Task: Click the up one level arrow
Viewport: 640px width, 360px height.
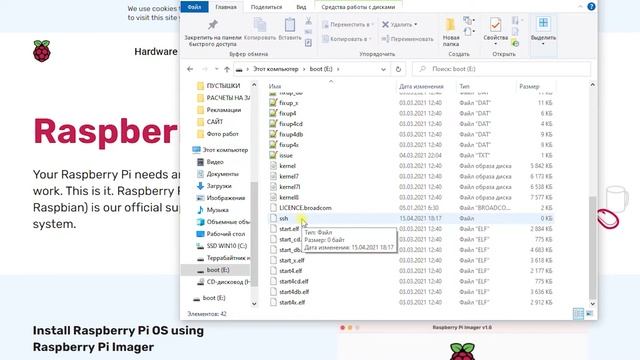Action: point(227,69)
